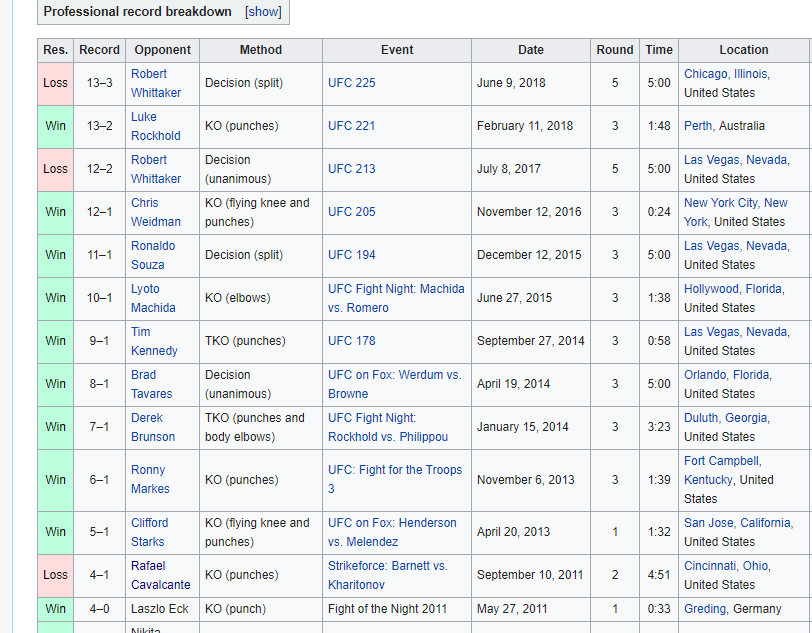The image size is (812, 633).
Task: Open the Georgia location link
Action: 746,418
